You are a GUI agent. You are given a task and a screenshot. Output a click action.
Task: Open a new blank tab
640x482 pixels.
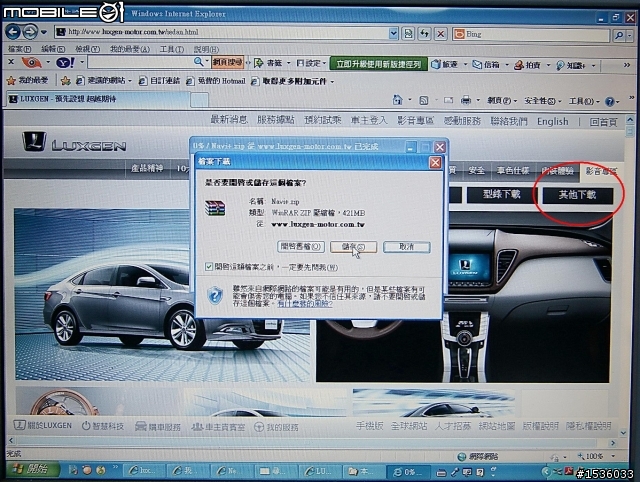(200, 100)
